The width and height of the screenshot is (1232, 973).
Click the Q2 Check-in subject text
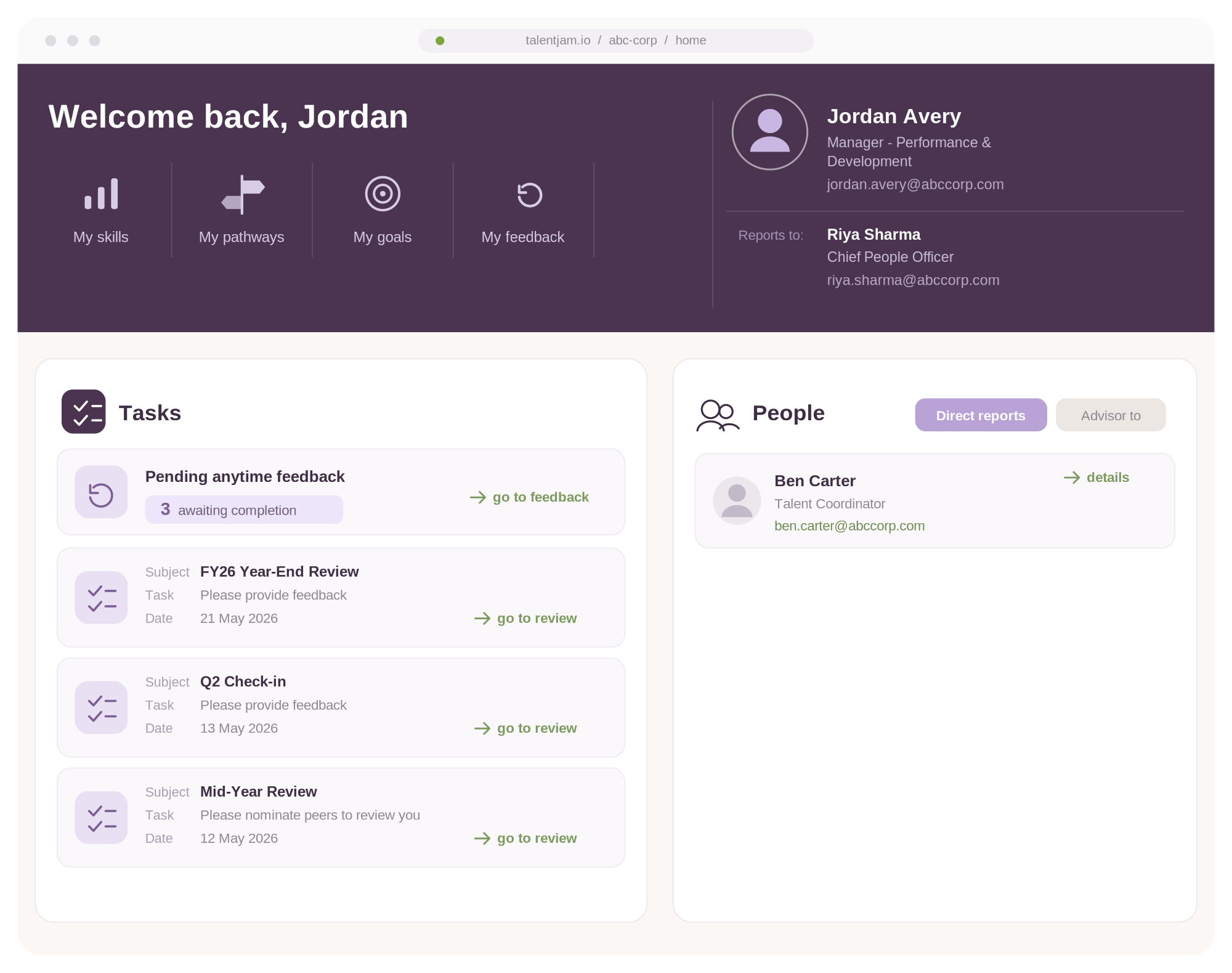pyautogui.click(x=243, y=682)
